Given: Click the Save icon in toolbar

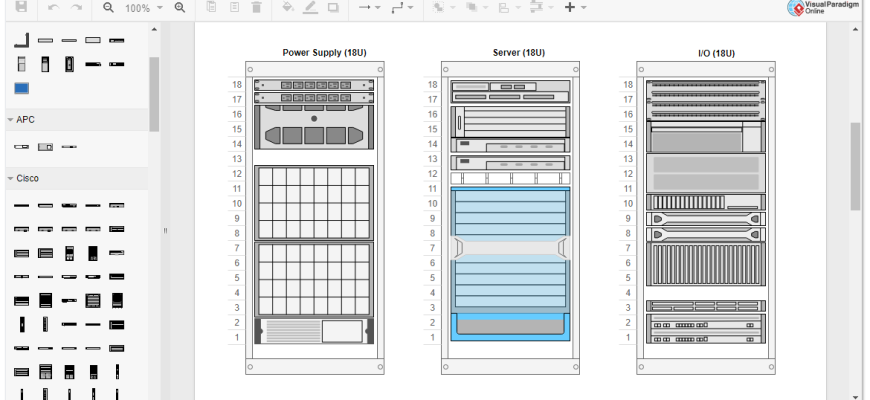Looking at the screenshot, I should 21,7.
